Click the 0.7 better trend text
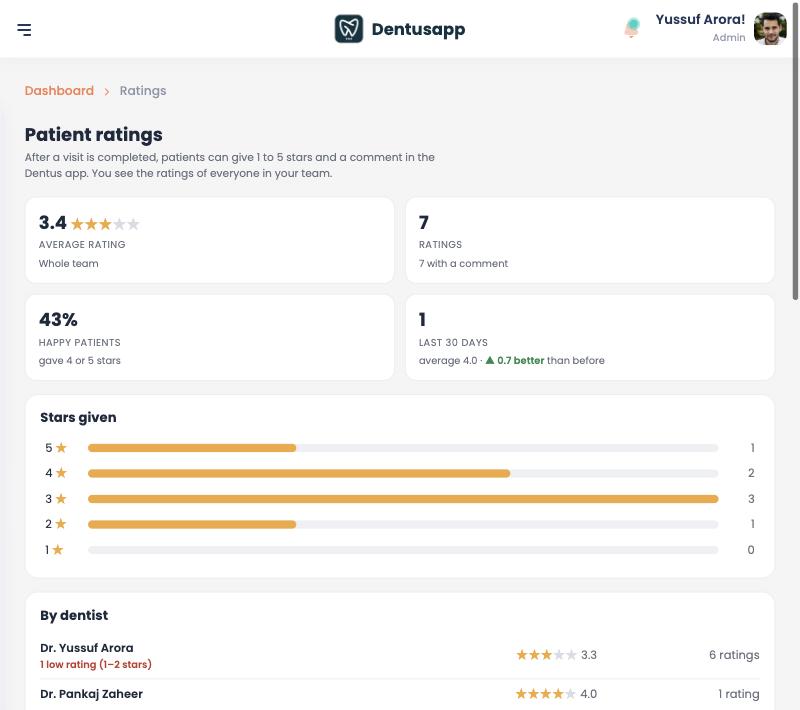This screenshot has width=800, height=710. click(x=520, y=360)
